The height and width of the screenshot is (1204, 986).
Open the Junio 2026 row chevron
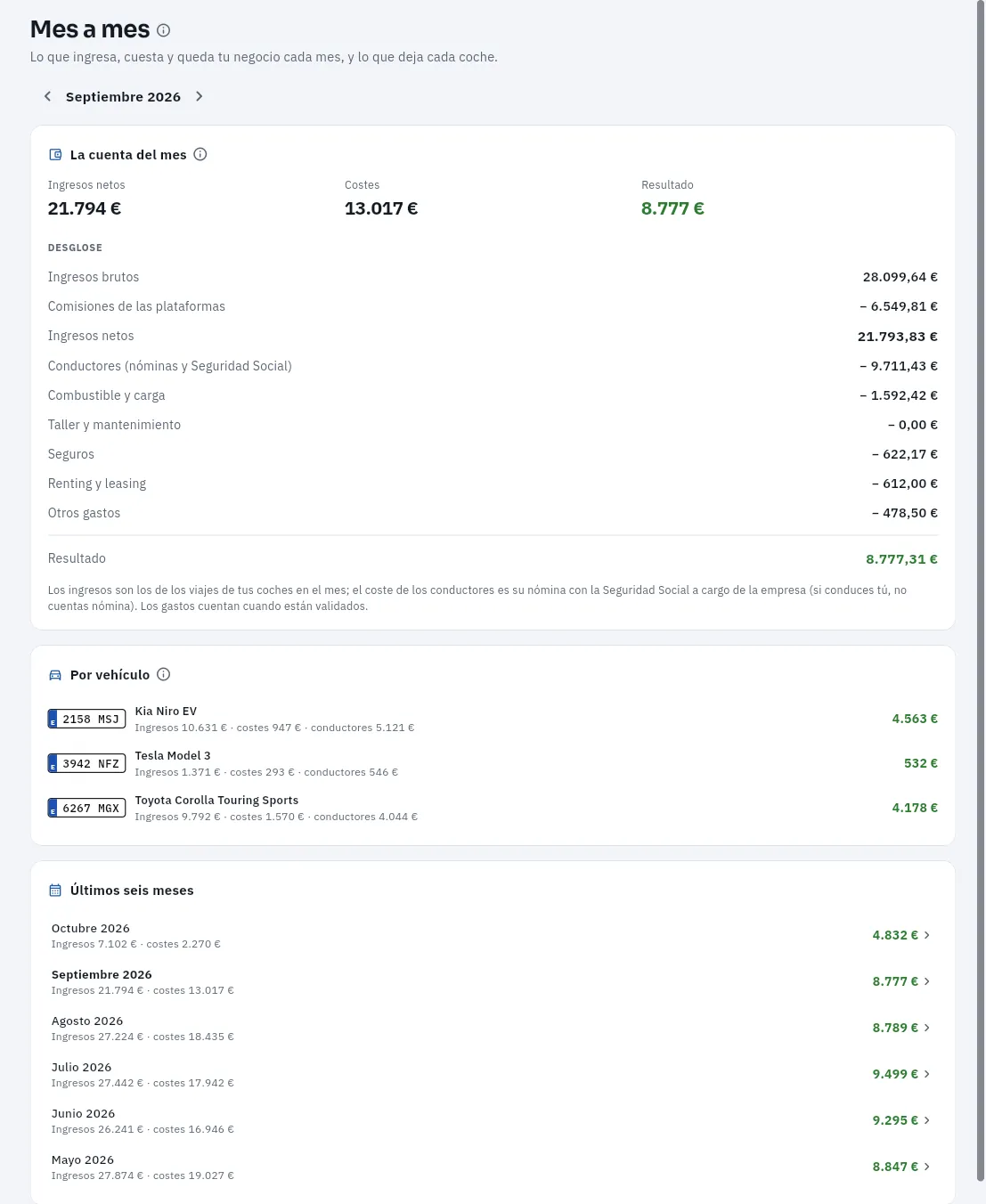coord(927,1120)
